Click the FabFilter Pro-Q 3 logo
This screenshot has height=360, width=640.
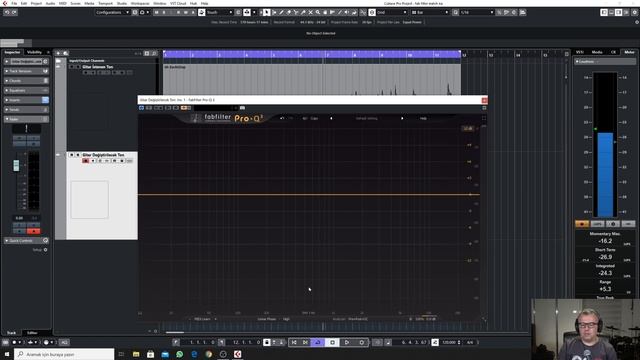click(233, 118)
